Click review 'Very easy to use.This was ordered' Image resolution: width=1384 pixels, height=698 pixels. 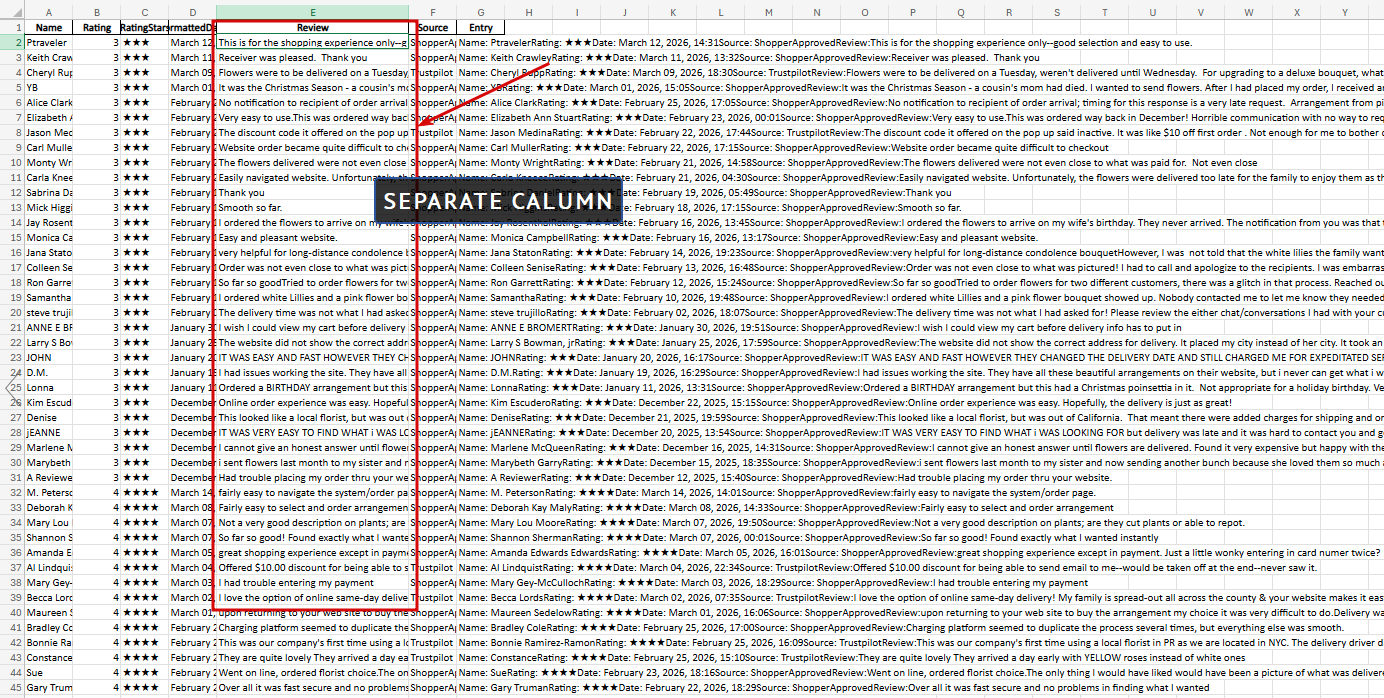[x=312, y=117]
